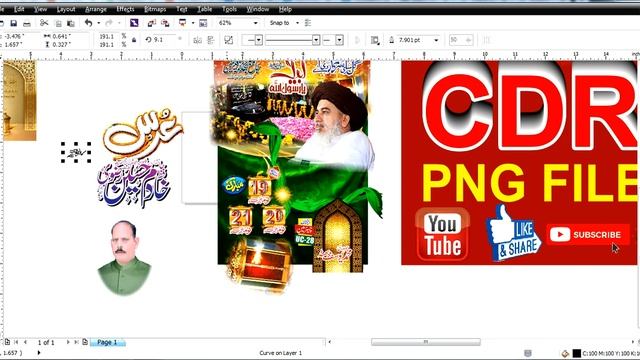
Task: Open the 7.901 pt outline width dropdown
Action: [x=436, y=40]
